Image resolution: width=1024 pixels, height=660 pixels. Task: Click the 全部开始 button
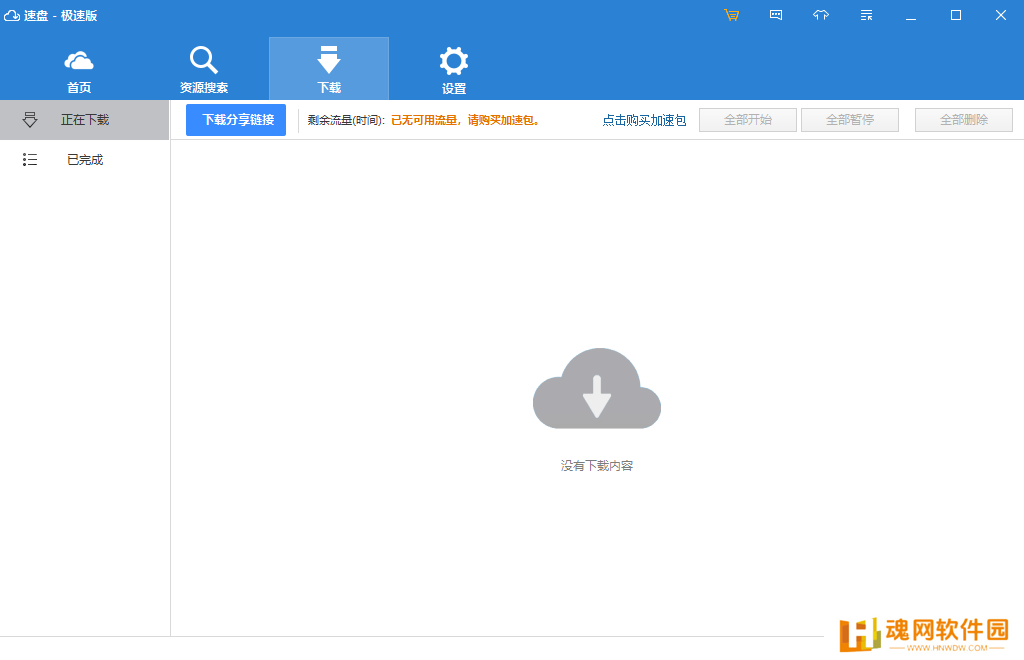748,120
